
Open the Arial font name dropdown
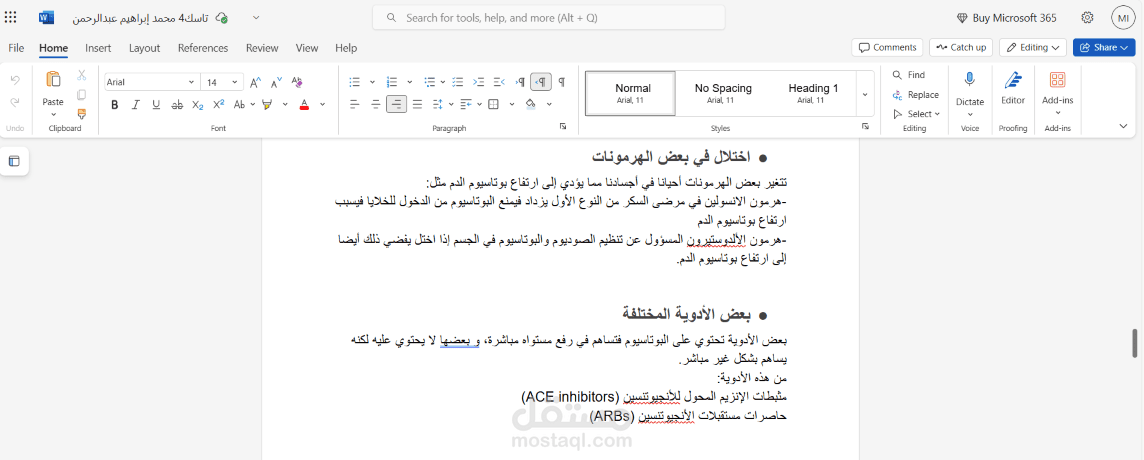tap(151, 82)
